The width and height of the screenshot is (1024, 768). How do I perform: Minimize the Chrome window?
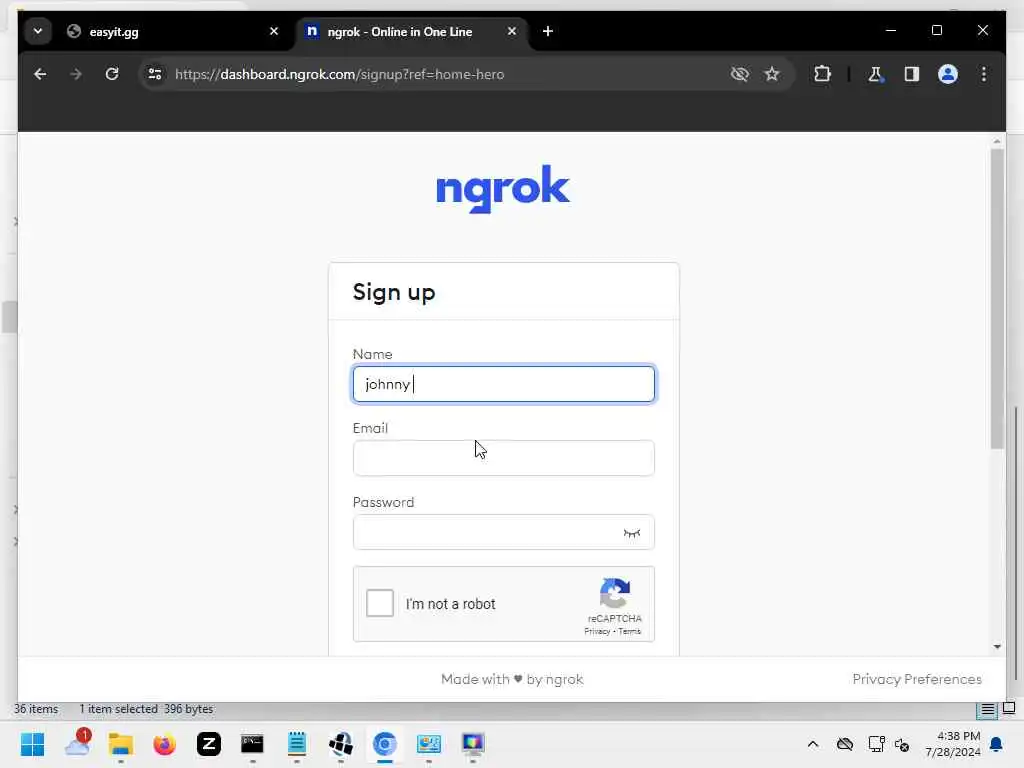(x=891, y=31)
